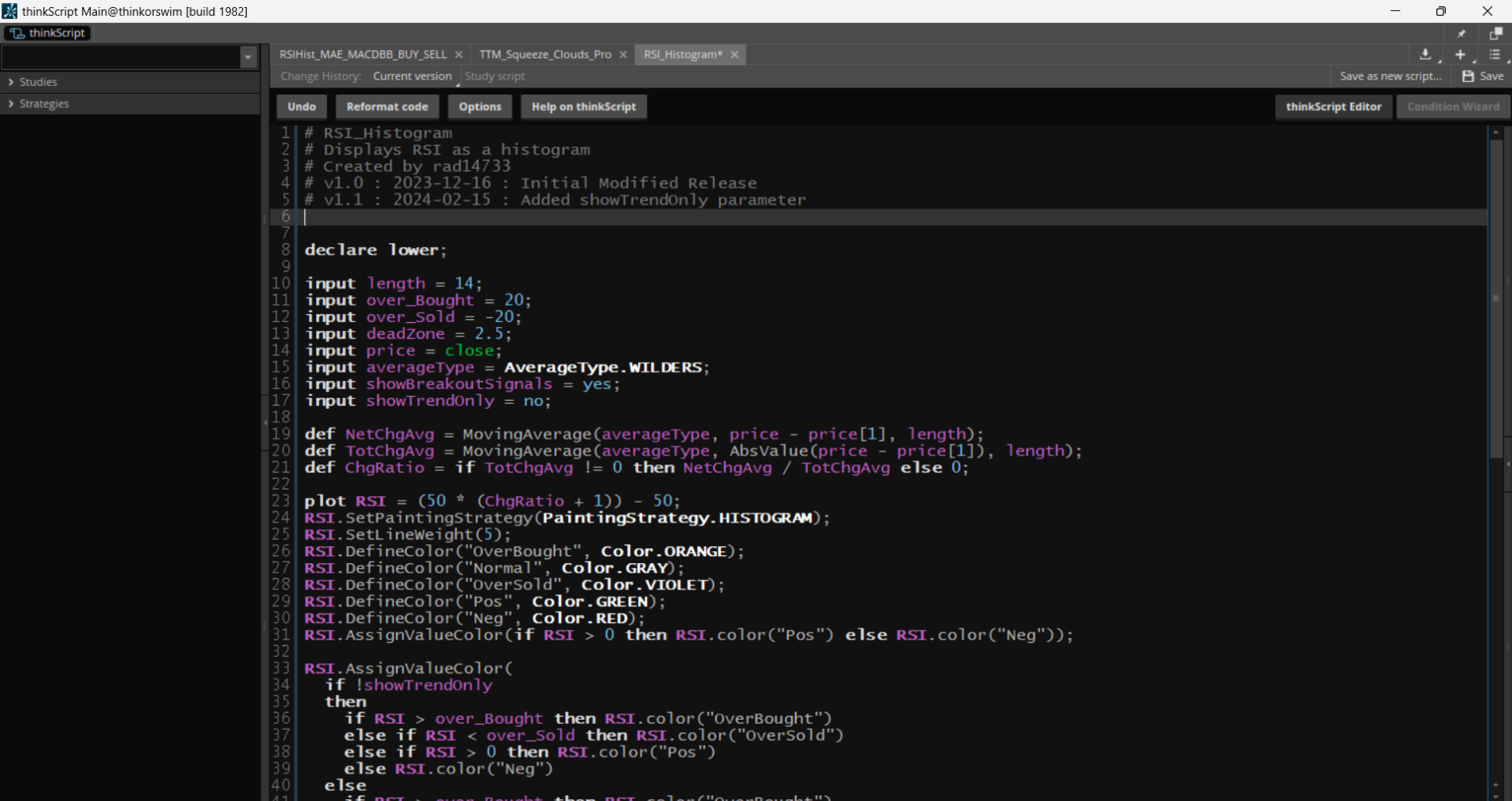Screen dimensions: 1512x801
Task: Click 'TotChgAvg' definition on line 20
Action: (389, 450)
